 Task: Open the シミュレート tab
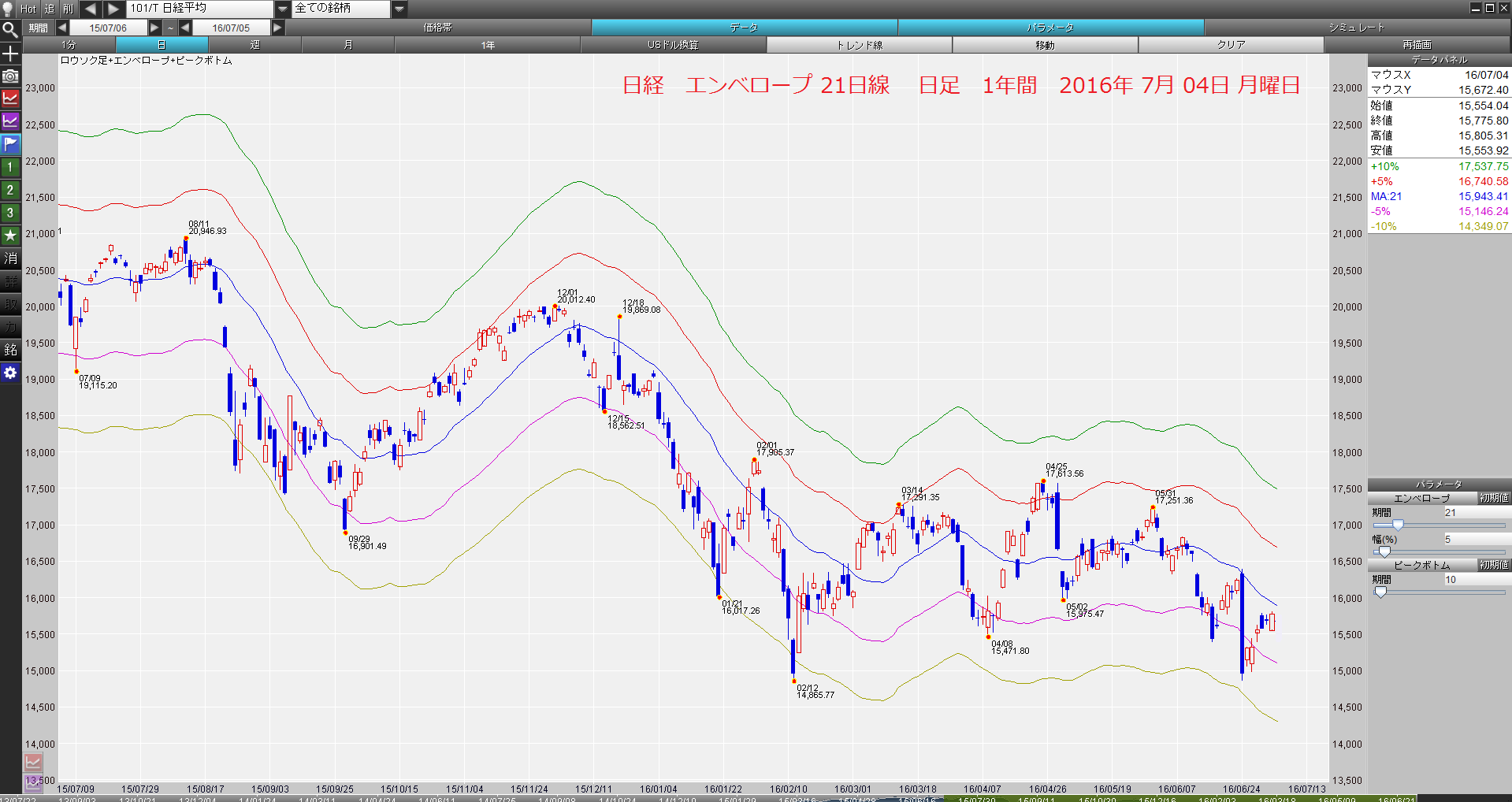click(1357, 28)
